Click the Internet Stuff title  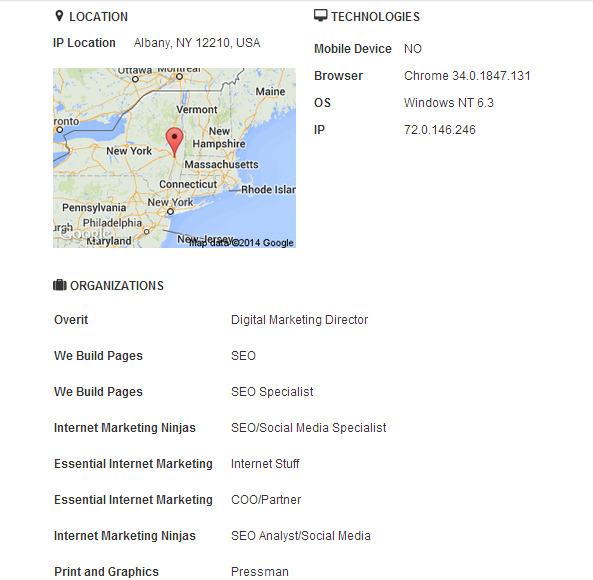point(265,464)
